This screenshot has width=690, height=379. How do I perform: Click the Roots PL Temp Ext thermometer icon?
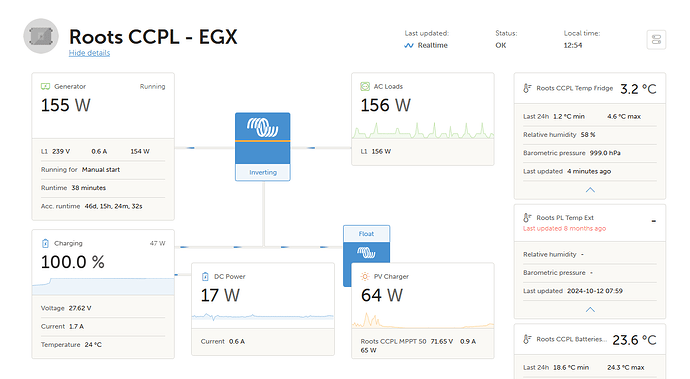click(527, 217)
